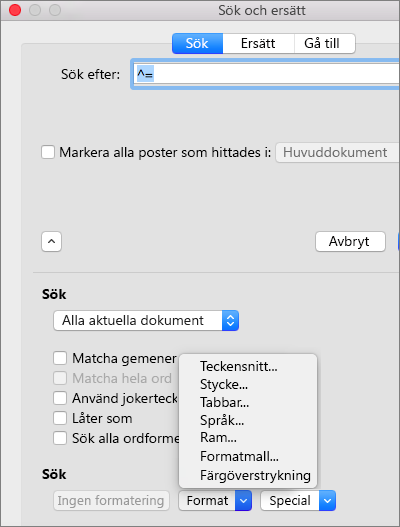Switch to the Sök tab

click(197, 43)
